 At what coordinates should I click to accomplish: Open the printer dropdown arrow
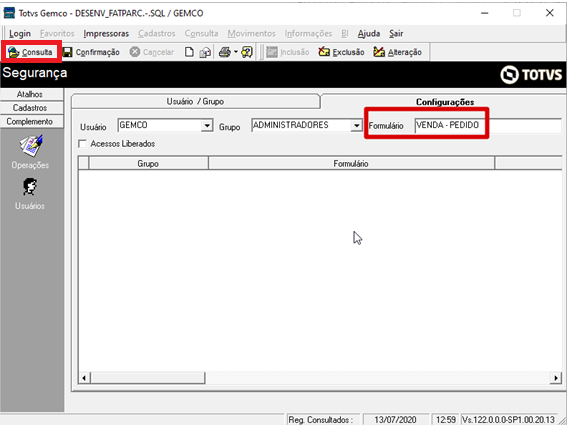(235, 52)
